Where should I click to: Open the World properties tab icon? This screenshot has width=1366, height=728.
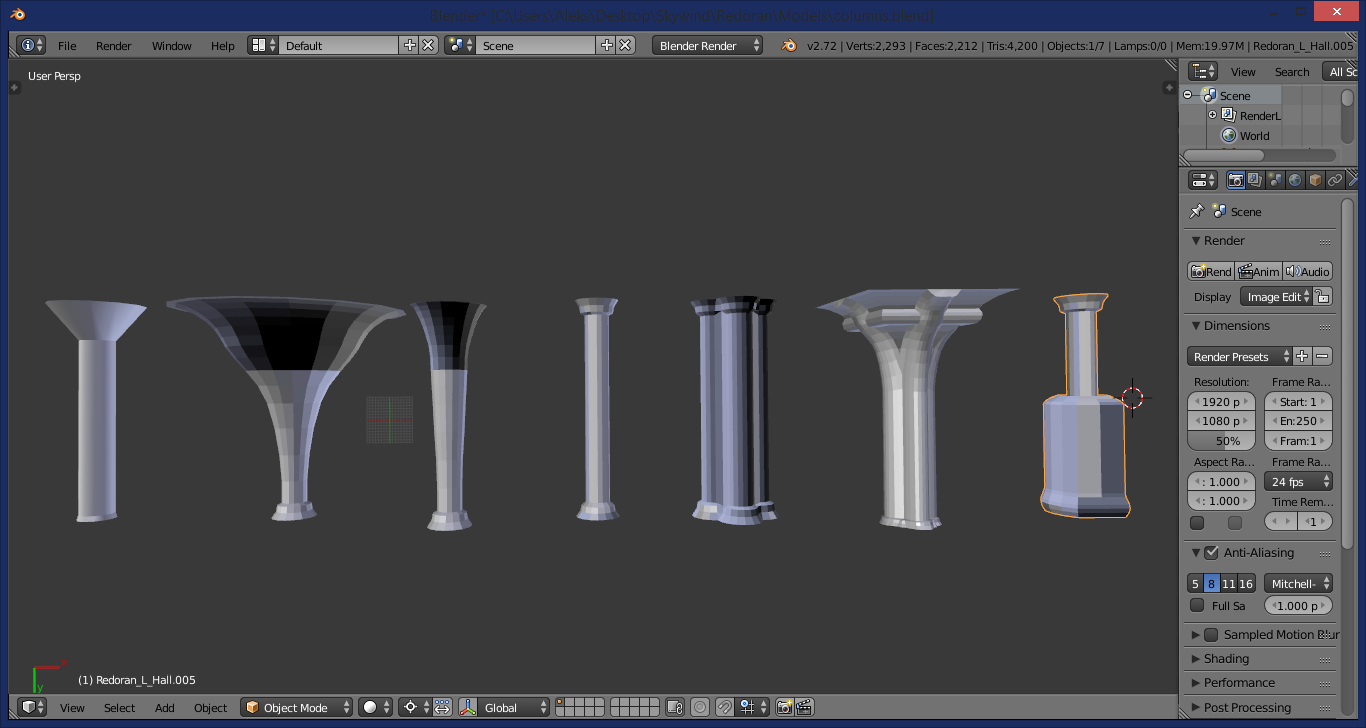point(1295,180)
